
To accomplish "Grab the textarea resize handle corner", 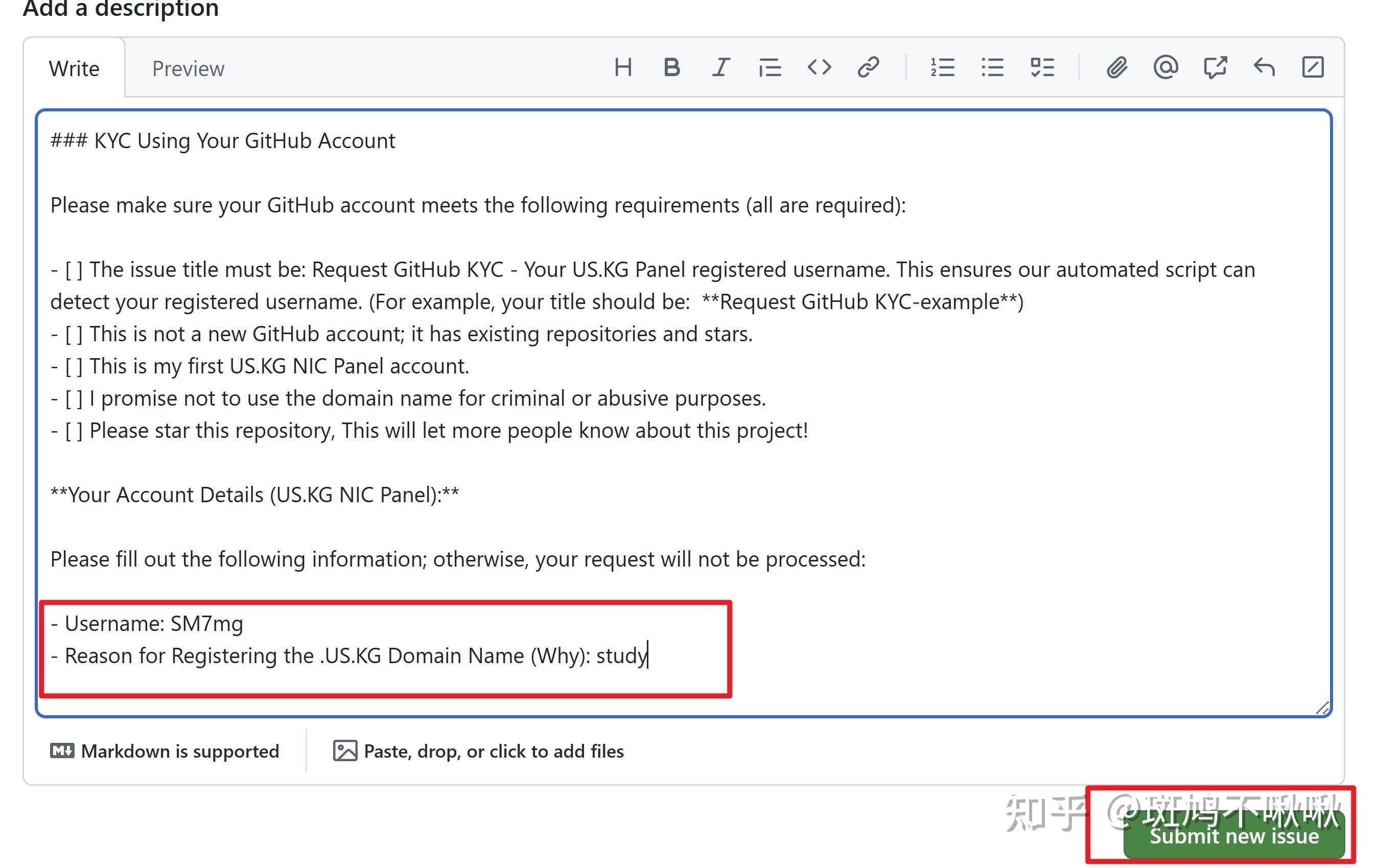I will click(x=1322, y=708).
